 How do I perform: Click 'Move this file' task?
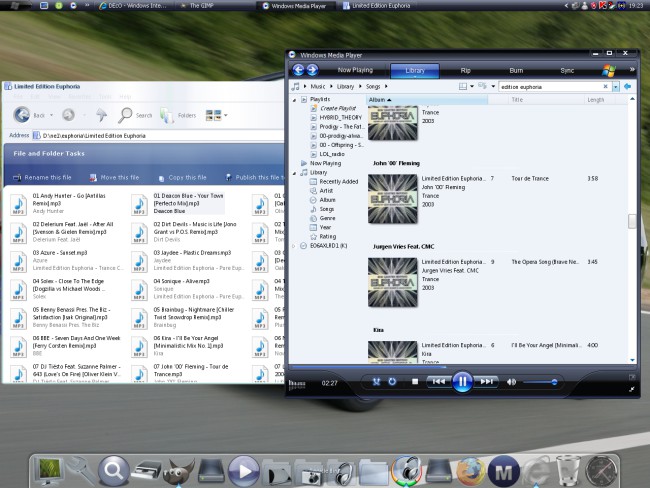click(x=114, y=177)
